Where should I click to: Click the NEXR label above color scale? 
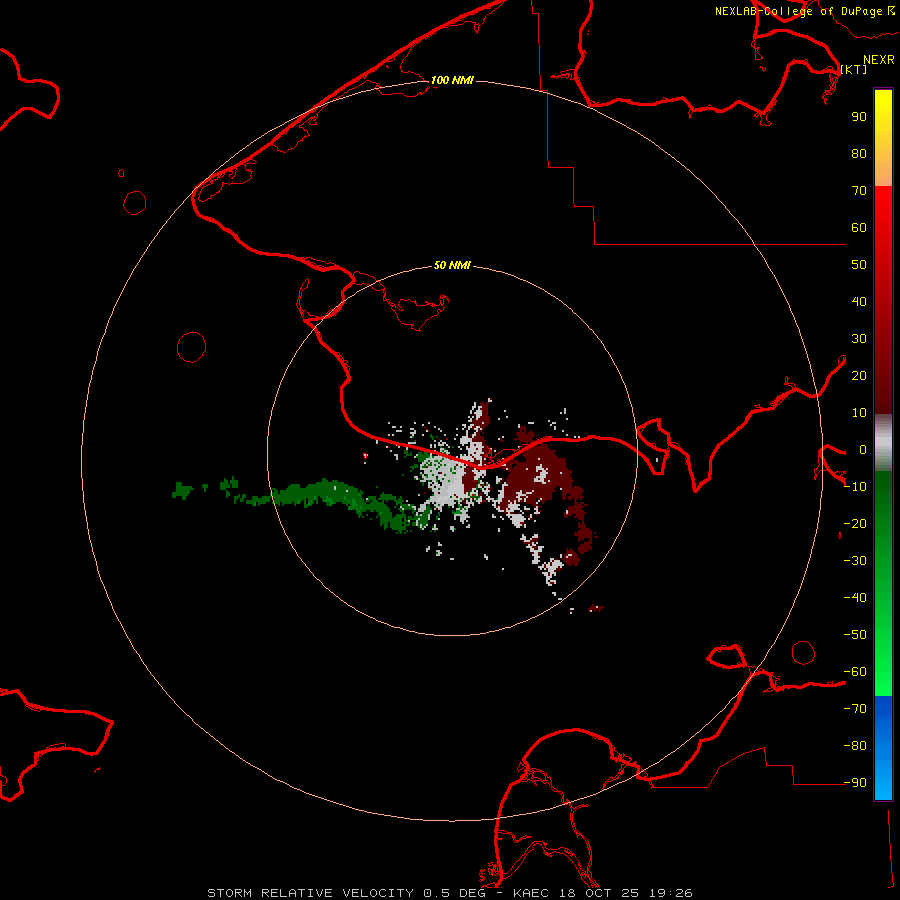pyautogui.click(x=879, y=60)
